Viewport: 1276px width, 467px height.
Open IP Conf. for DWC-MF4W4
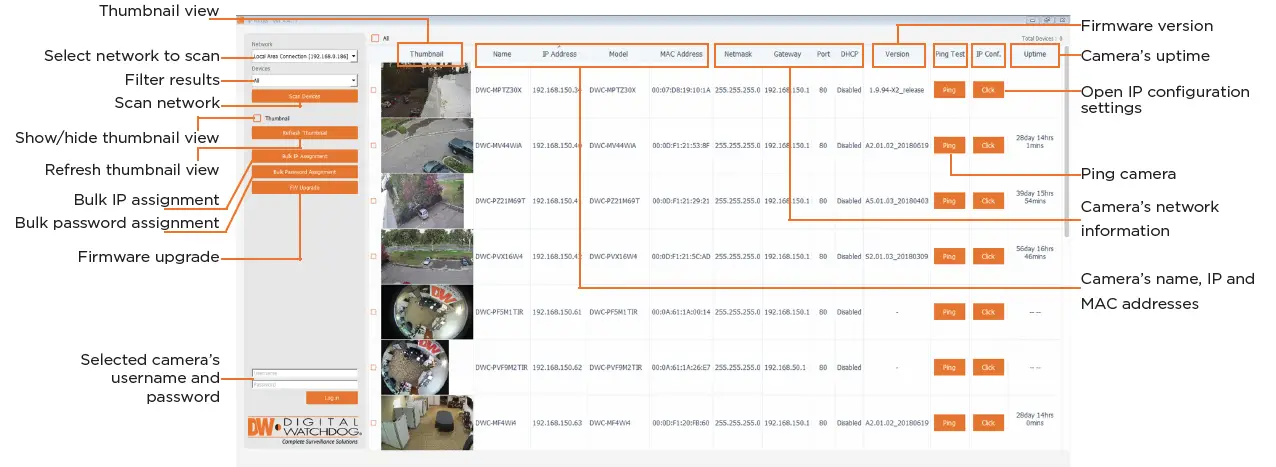coord(988,423)
